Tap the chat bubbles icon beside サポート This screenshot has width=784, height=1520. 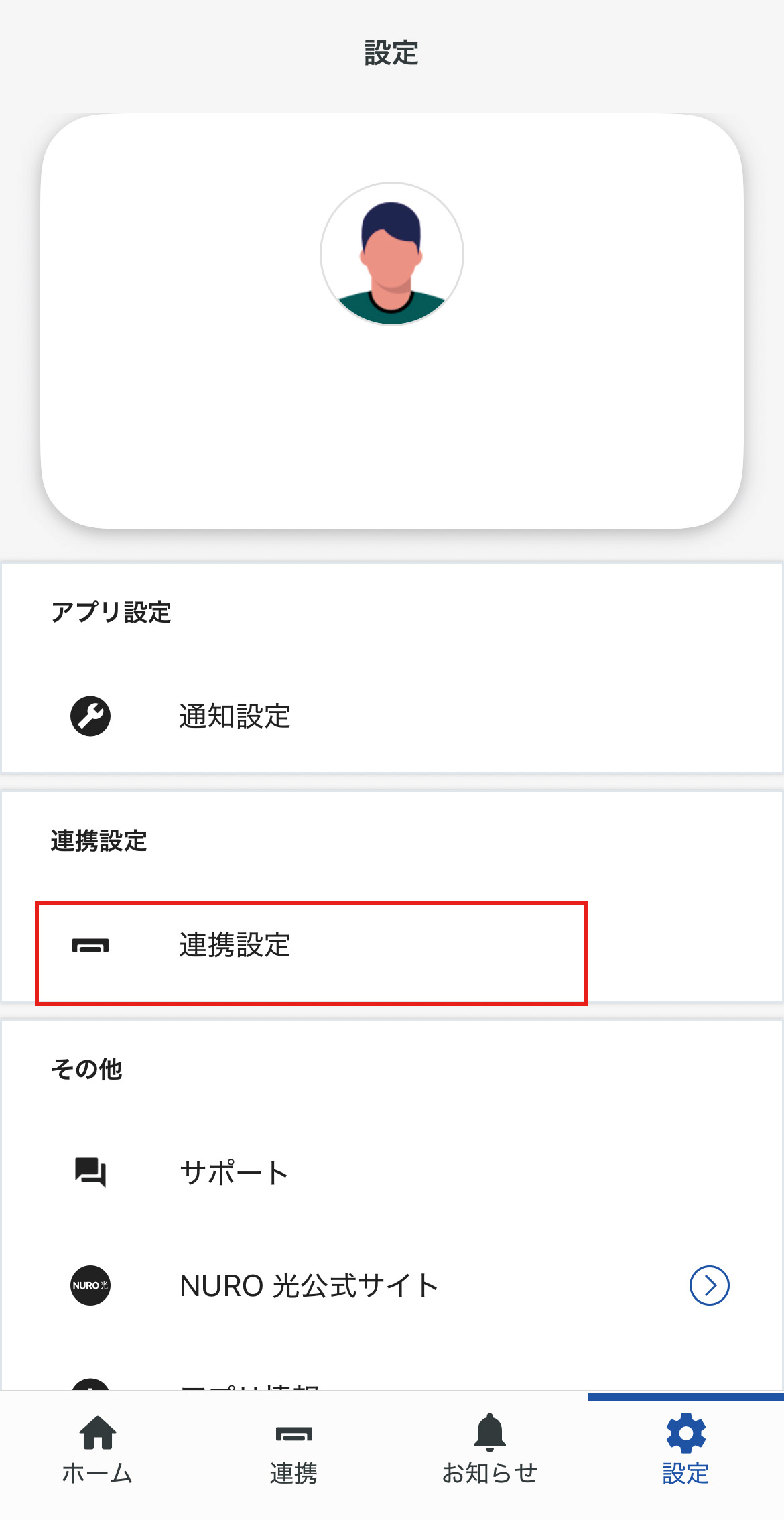pyautogui.click(x=90, y=1172)
